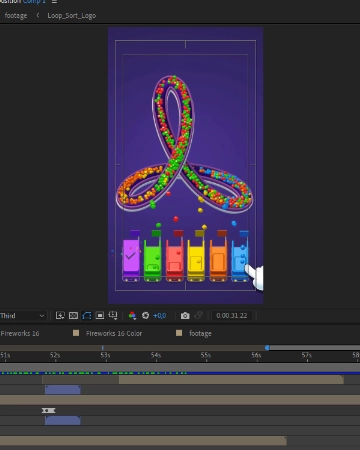The image size is (360, 450).
Task: Click the preview time 0.00.31.22
Action: [x=232, y=315]
